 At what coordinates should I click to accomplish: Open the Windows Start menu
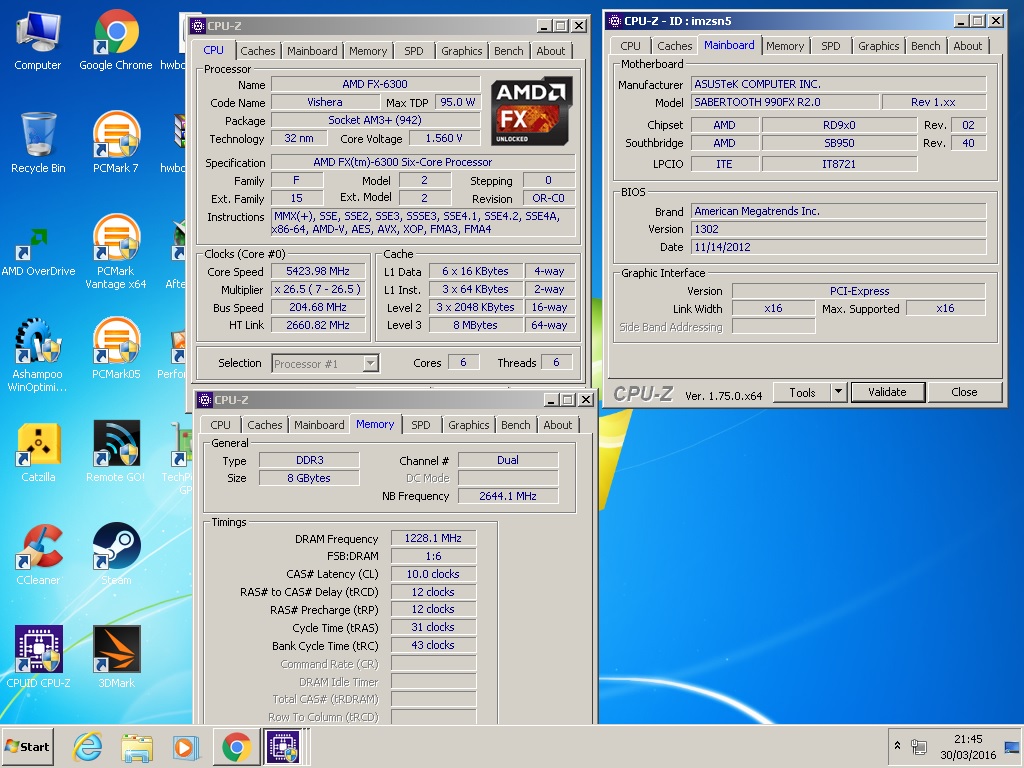[x=27, y=746]
